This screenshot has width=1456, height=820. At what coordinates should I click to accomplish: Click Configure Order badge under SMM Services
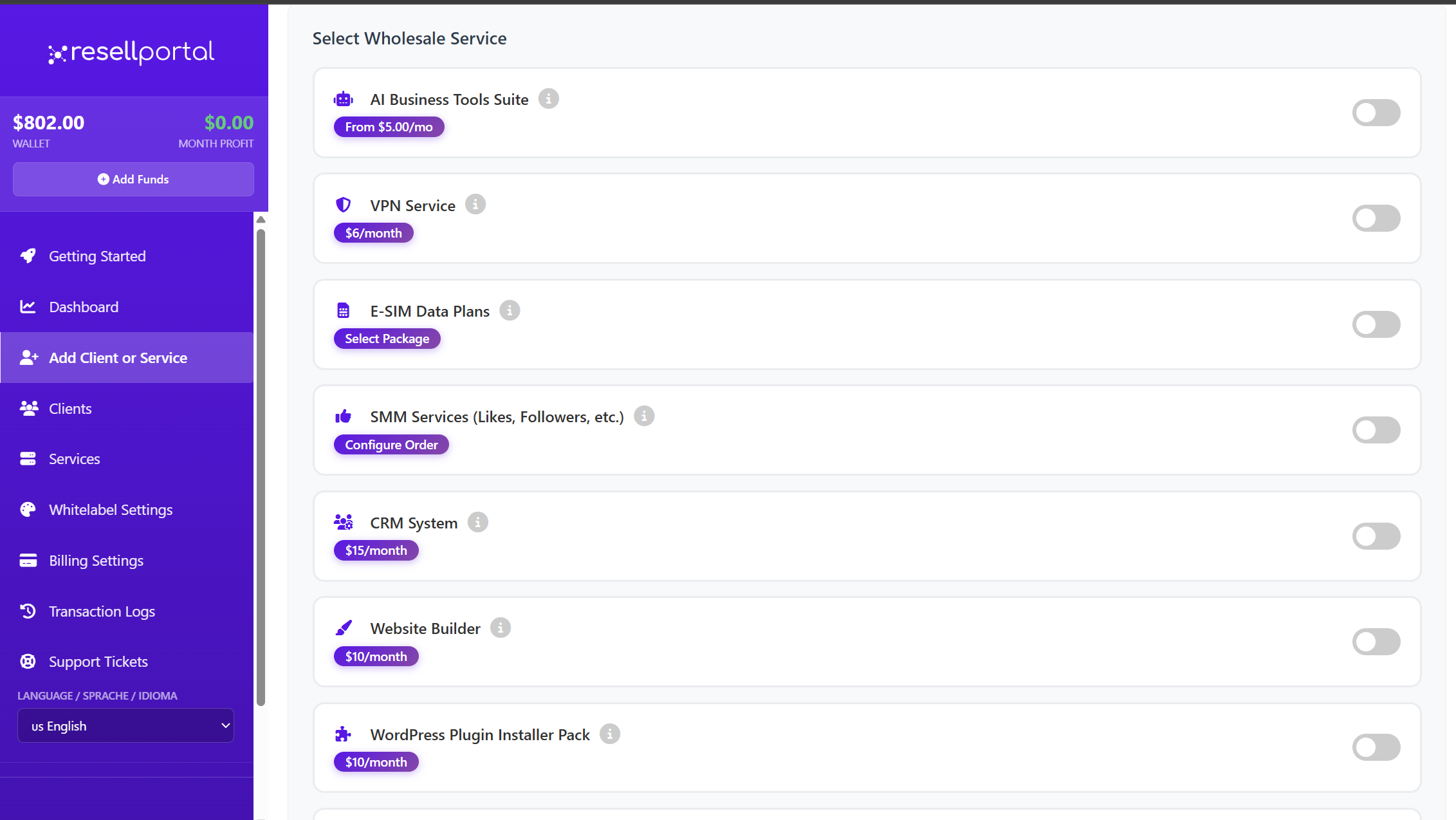pyautogui.click(x=391, y=445)
